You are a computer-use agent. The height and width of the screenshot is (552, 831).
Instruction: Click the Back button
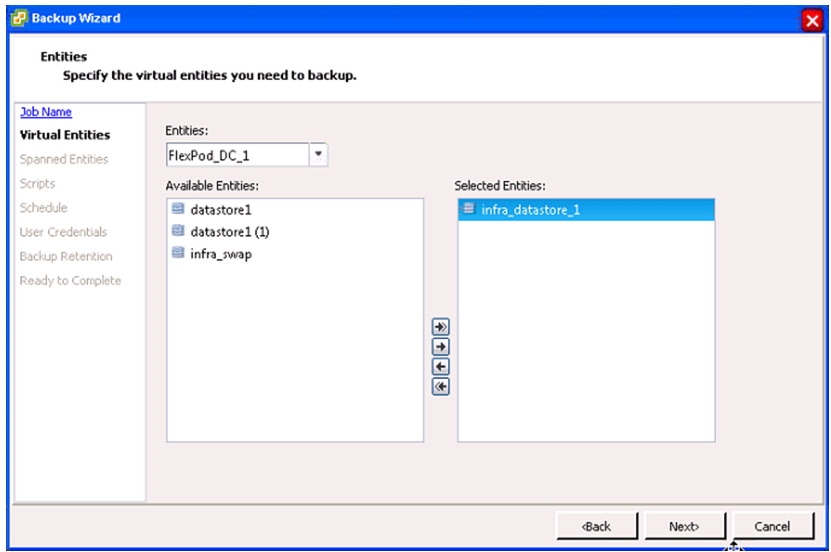[x=597, y=526]
